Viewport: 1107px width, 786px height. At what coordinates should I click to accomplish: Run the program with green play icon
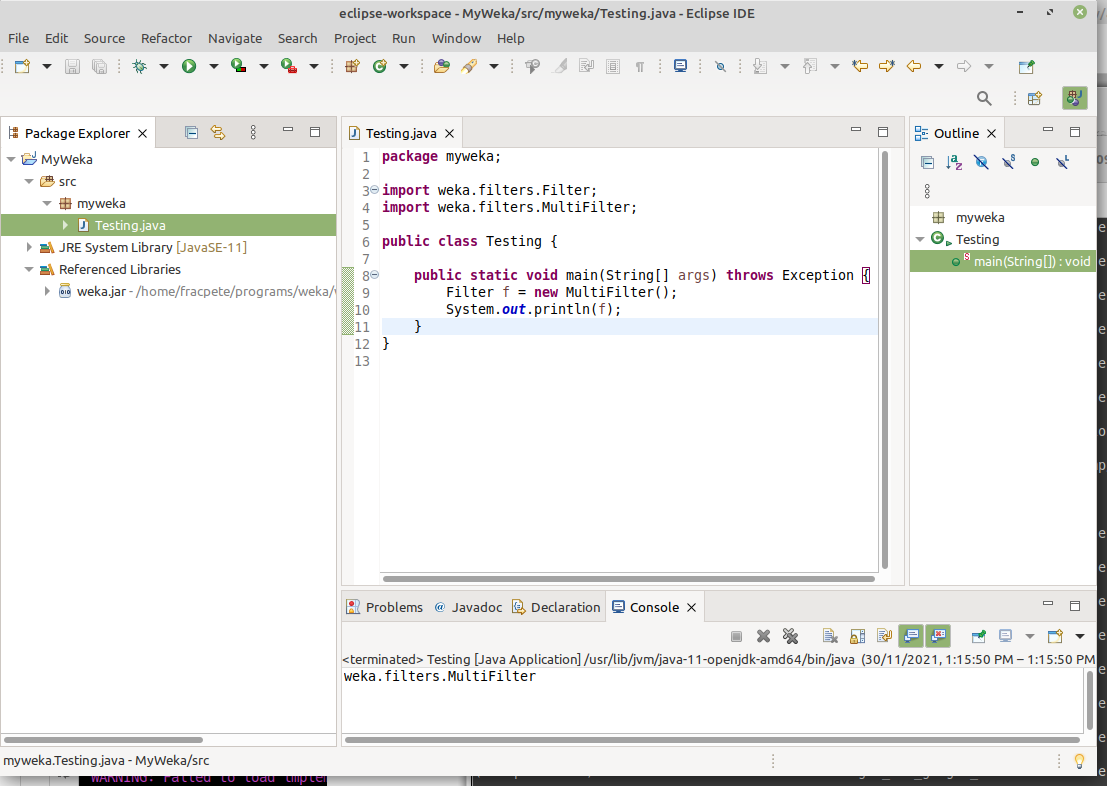click(189, 66)
